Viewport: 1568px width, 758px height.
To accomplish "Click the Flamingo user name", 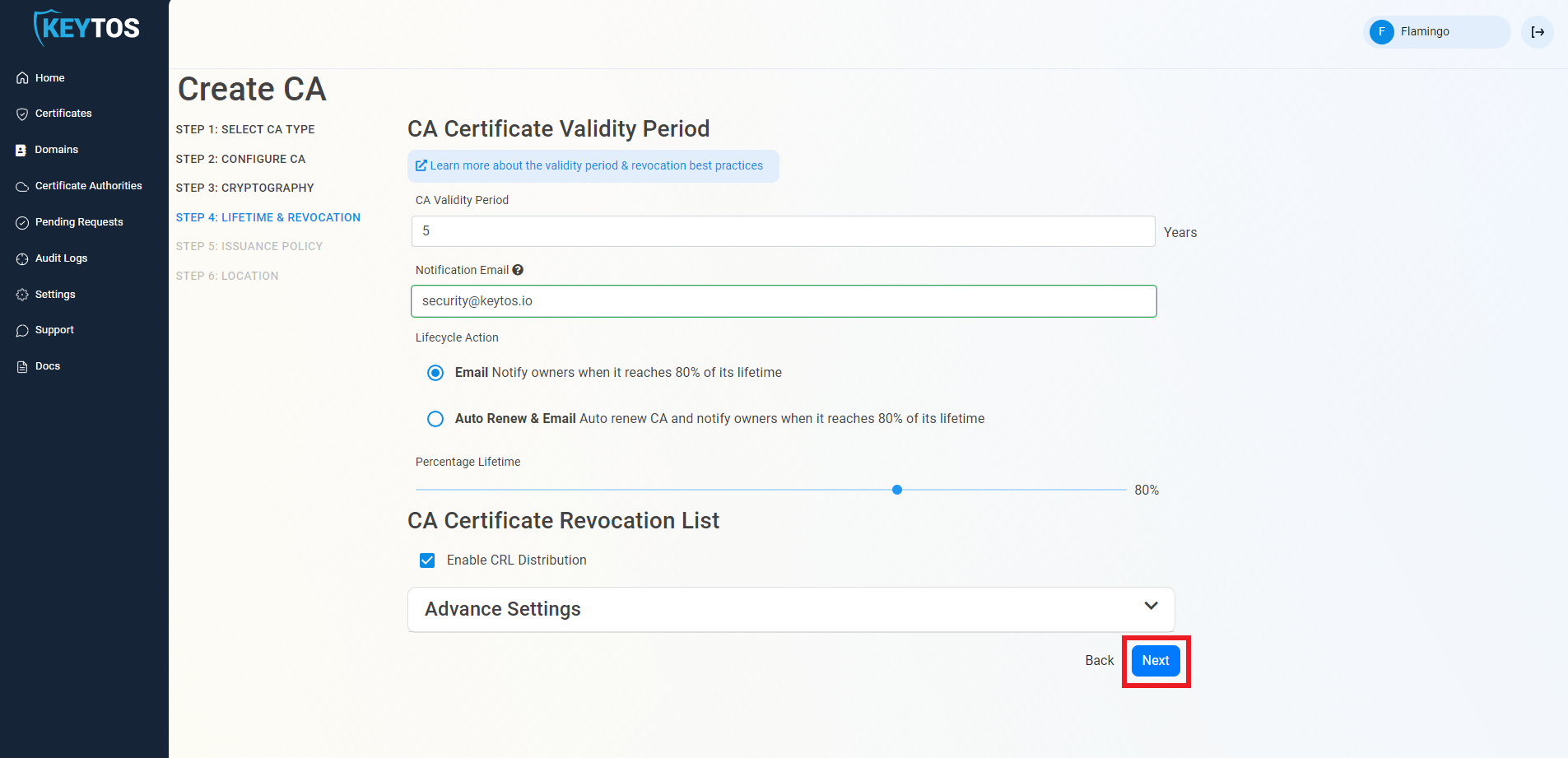I will [x=1425, y=31].
